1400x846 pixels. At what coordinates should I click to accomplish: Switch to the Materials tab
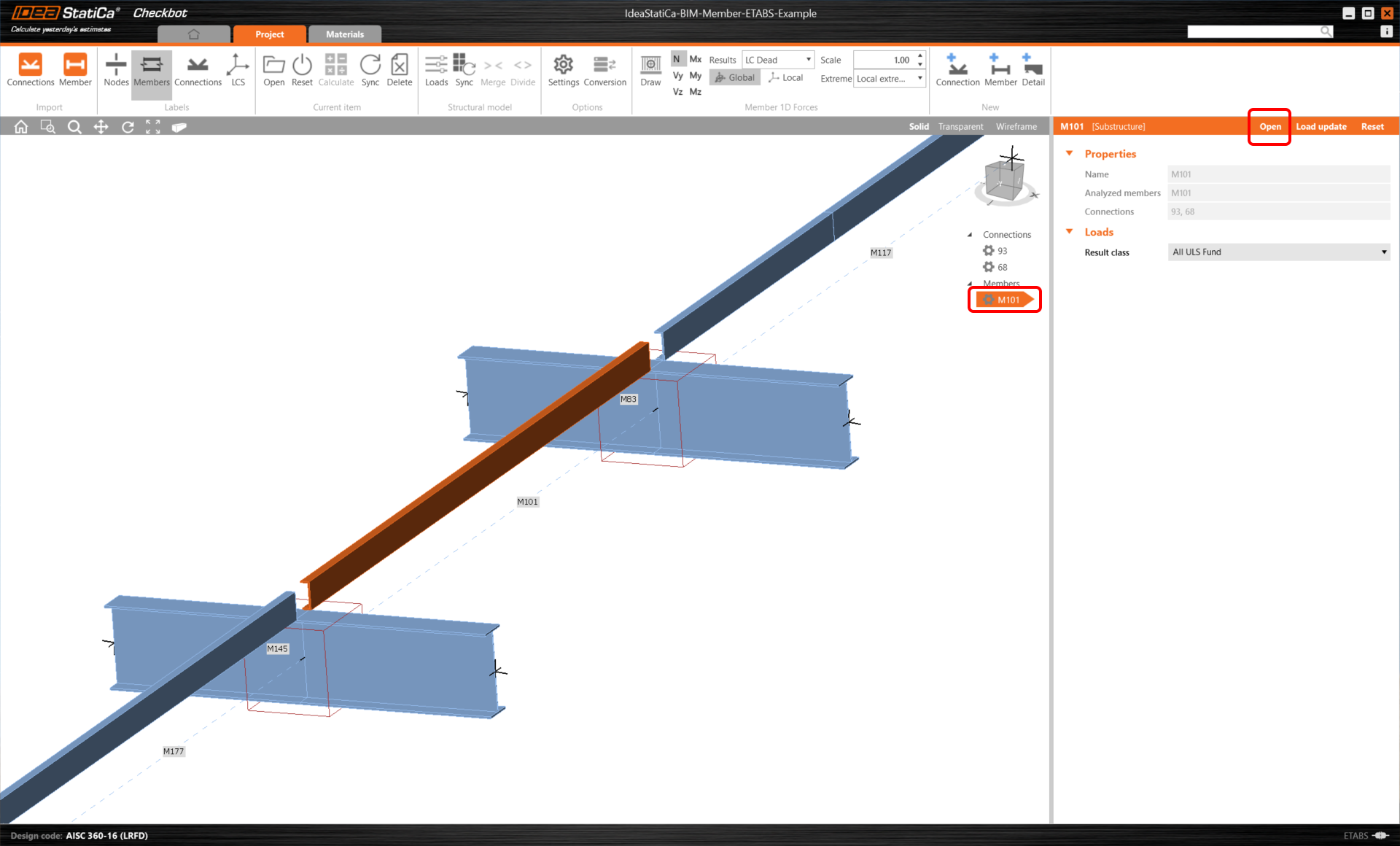[344, 34]
